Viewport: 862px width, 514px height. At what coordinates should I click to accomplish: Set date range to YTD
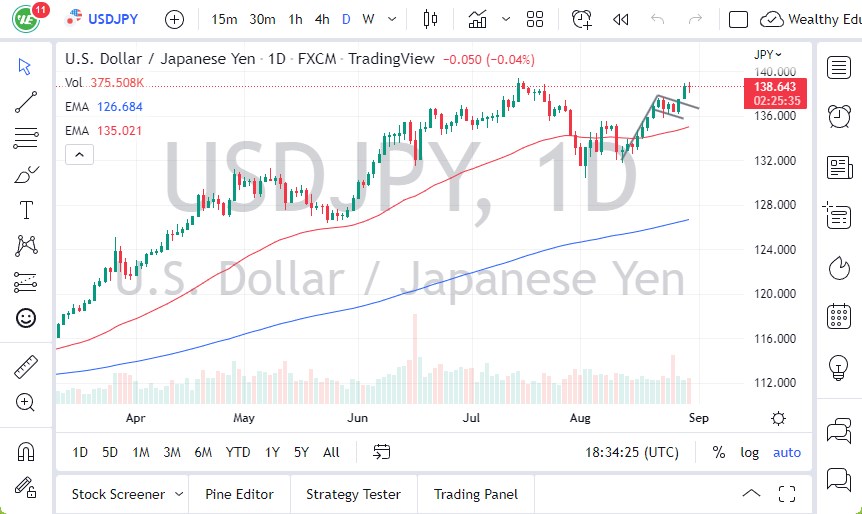238,452
